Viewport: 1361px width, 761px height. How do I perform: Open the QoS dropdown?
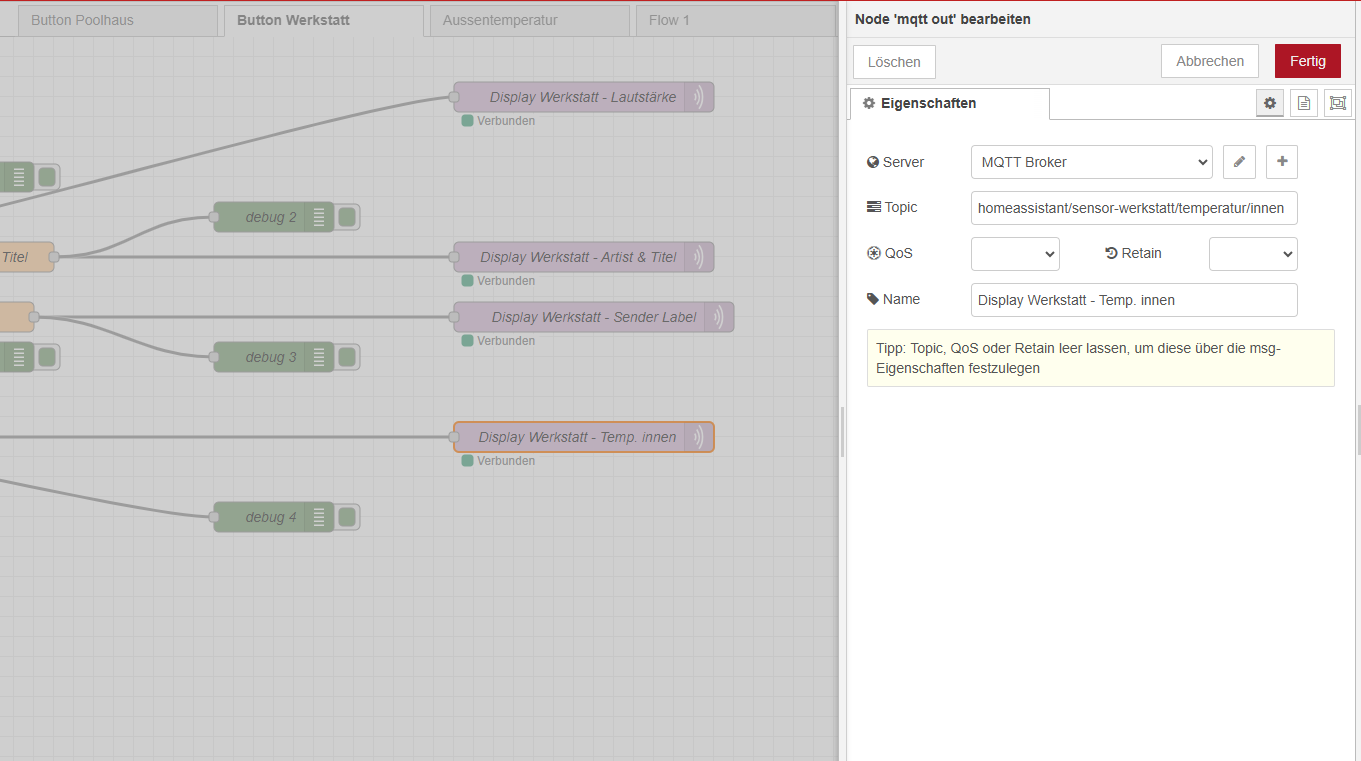(1015, 254)
